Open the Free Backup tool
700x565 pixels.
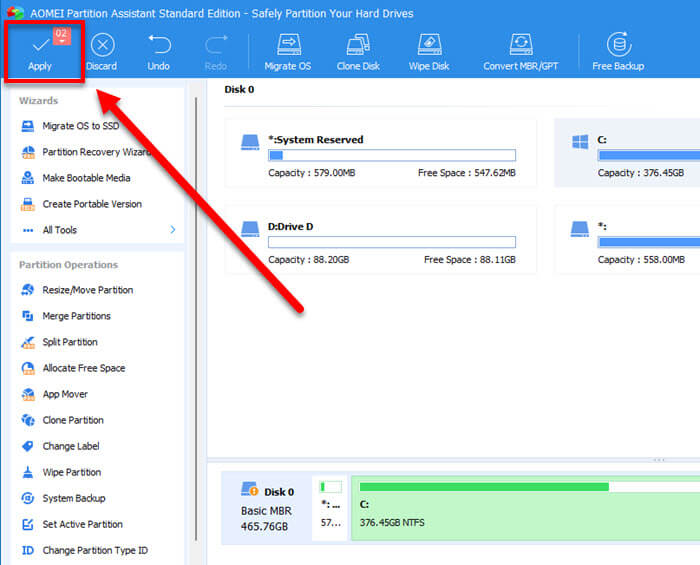tap(618, 52)
